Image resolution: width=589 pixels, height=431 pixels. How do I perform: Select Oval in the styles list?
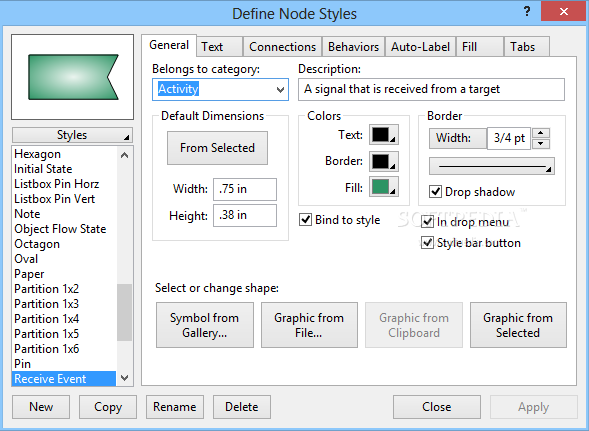pos(64,259)
